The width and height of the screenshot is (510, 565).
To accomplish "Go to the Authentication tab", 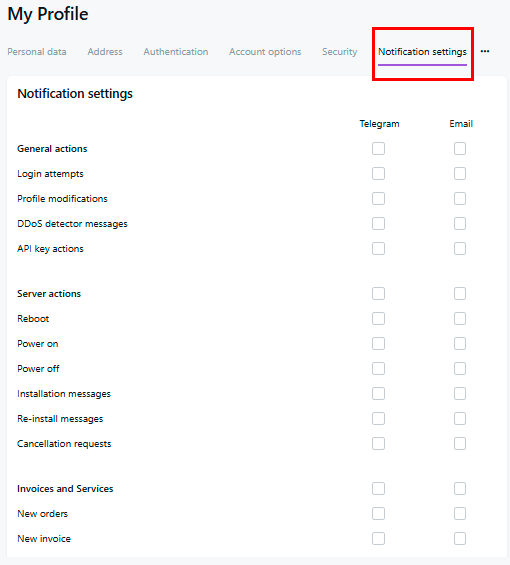I will pyautogui.click(x=176, y=52).
